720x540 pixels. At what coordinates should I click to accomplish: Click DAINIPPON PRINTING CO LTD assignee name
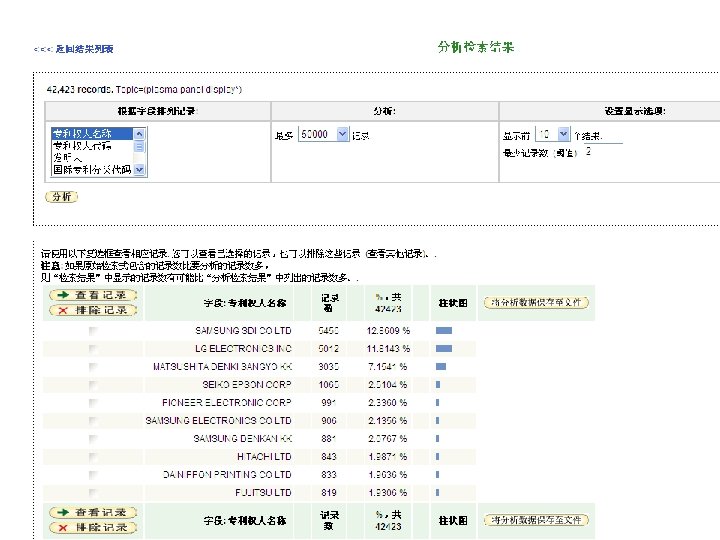point(227,474)
